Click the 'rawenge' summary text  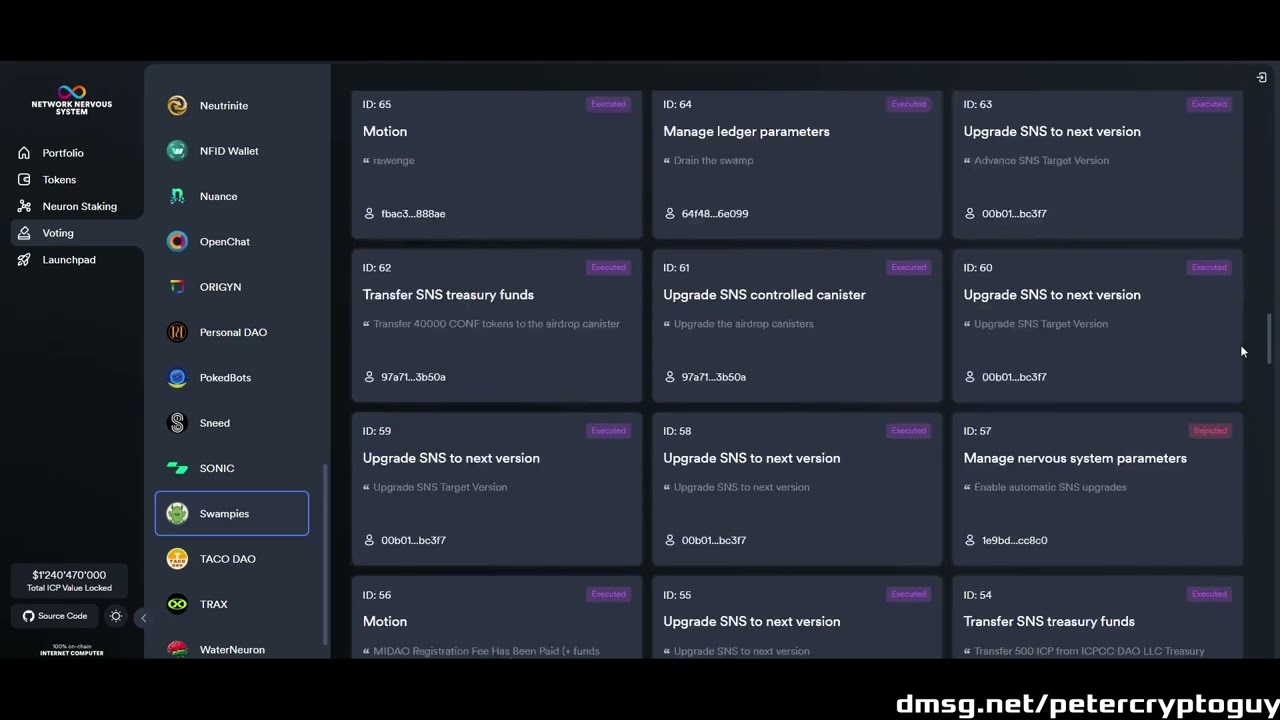(x=394, y=161)
